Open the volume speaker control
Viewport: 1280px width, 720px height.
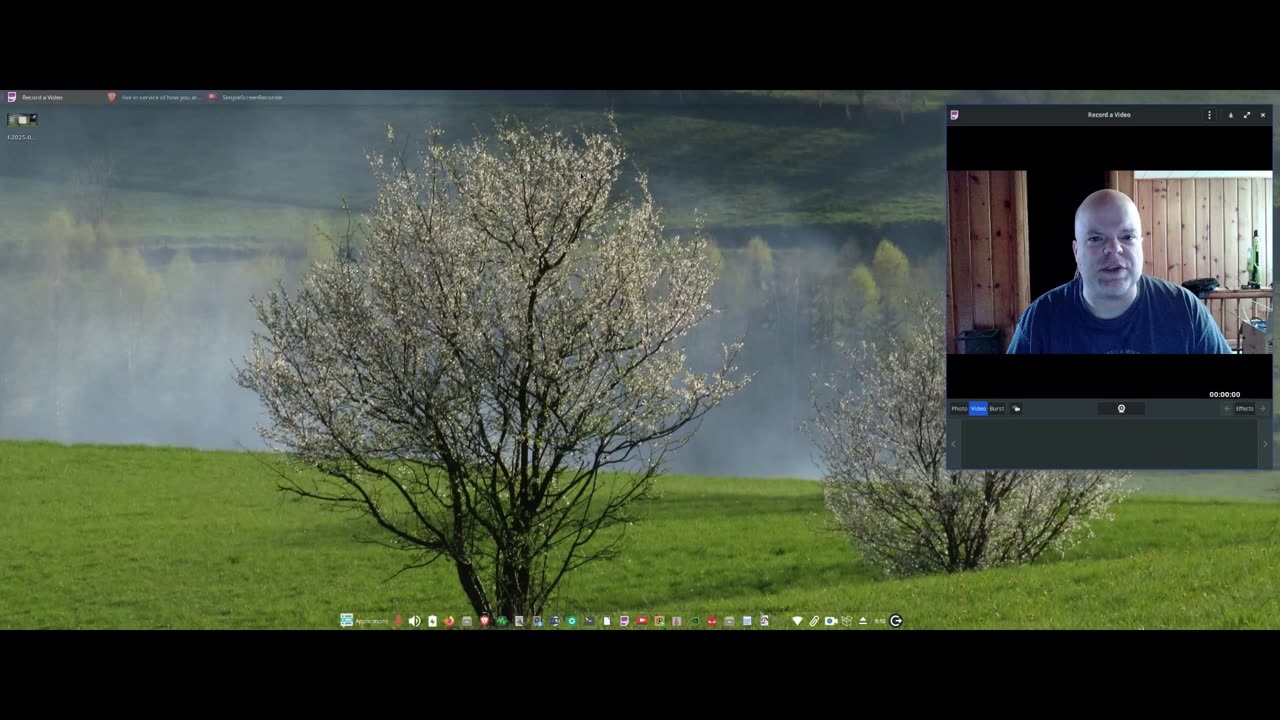point(414,621)
